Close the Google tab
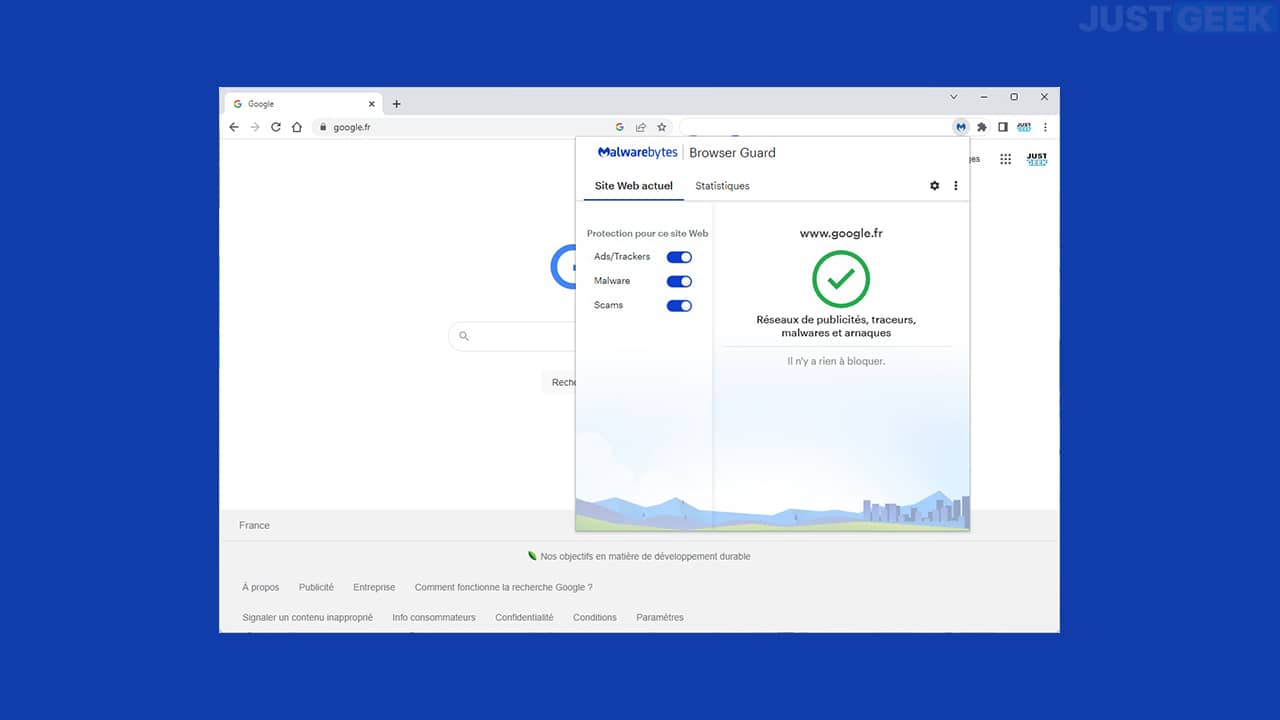Screen dimensions: 1280x720 click(372, 104)
